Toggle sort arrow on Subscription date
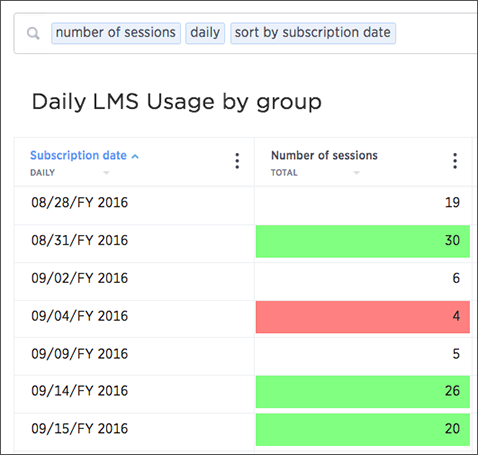The height and width of the screenshot is (455, 478). point(135,156)
